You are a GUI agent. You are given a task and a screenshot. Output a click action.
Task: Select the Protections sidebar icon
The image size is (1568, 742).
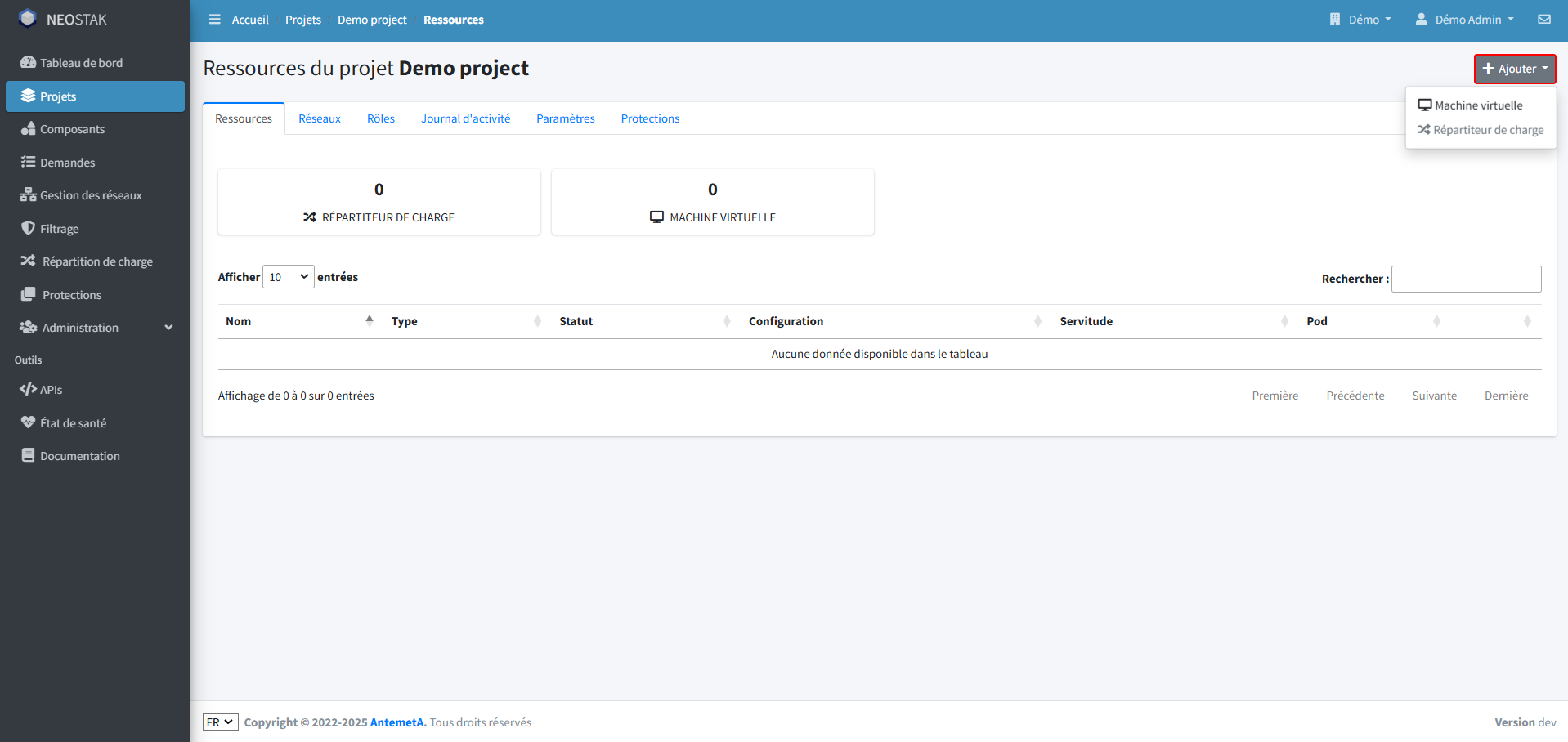click(x=29, y=294)
